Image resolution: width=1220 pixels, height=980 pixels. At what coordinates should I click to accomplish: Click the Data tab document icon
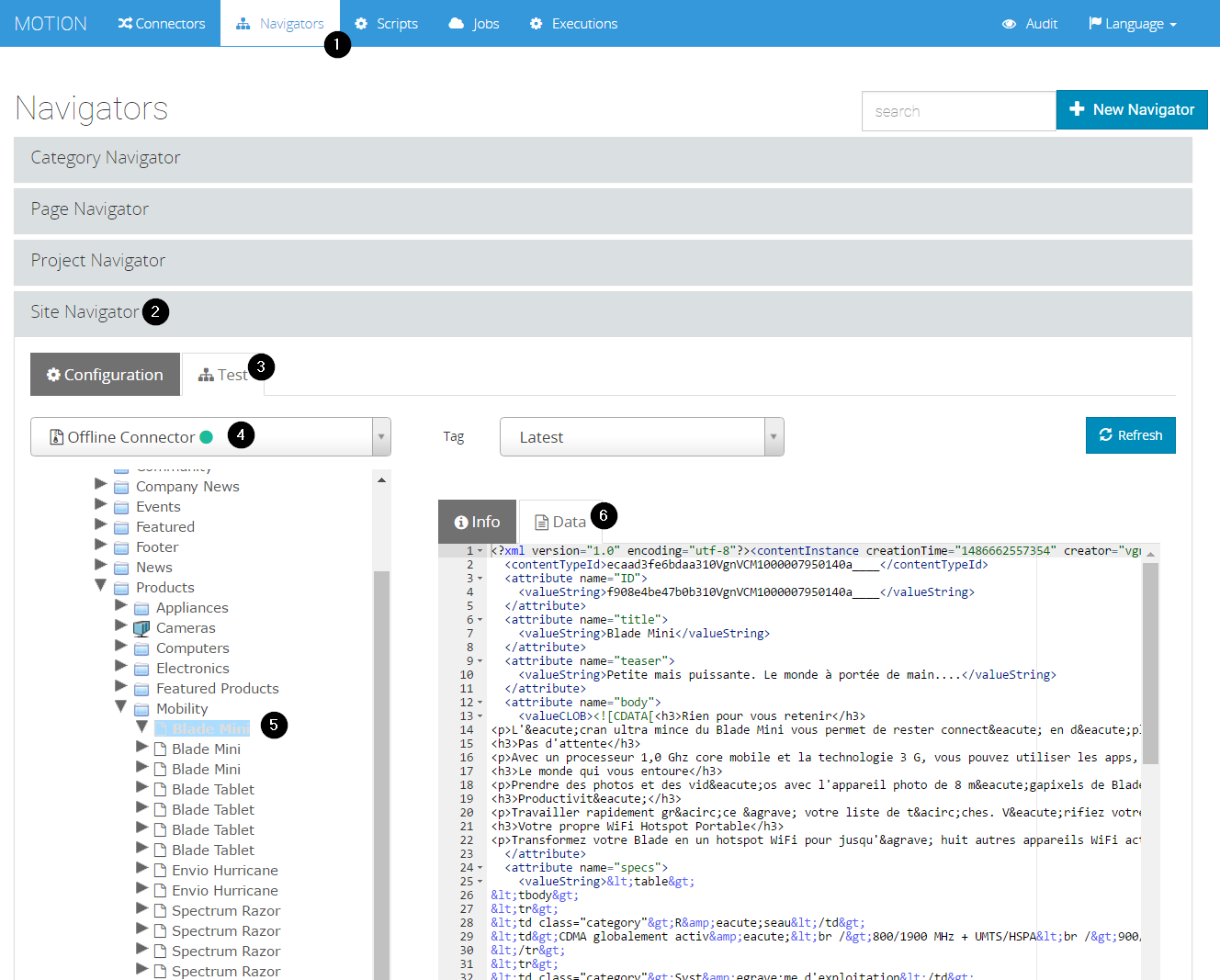click(x=542, y=522)
